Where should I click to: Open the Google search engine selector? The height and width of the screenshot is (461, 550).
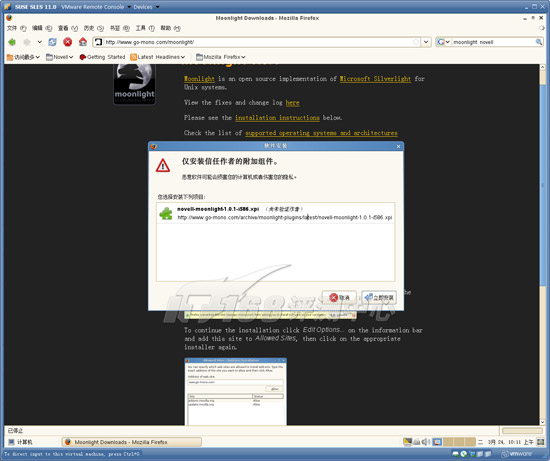[x=443, y=42]
